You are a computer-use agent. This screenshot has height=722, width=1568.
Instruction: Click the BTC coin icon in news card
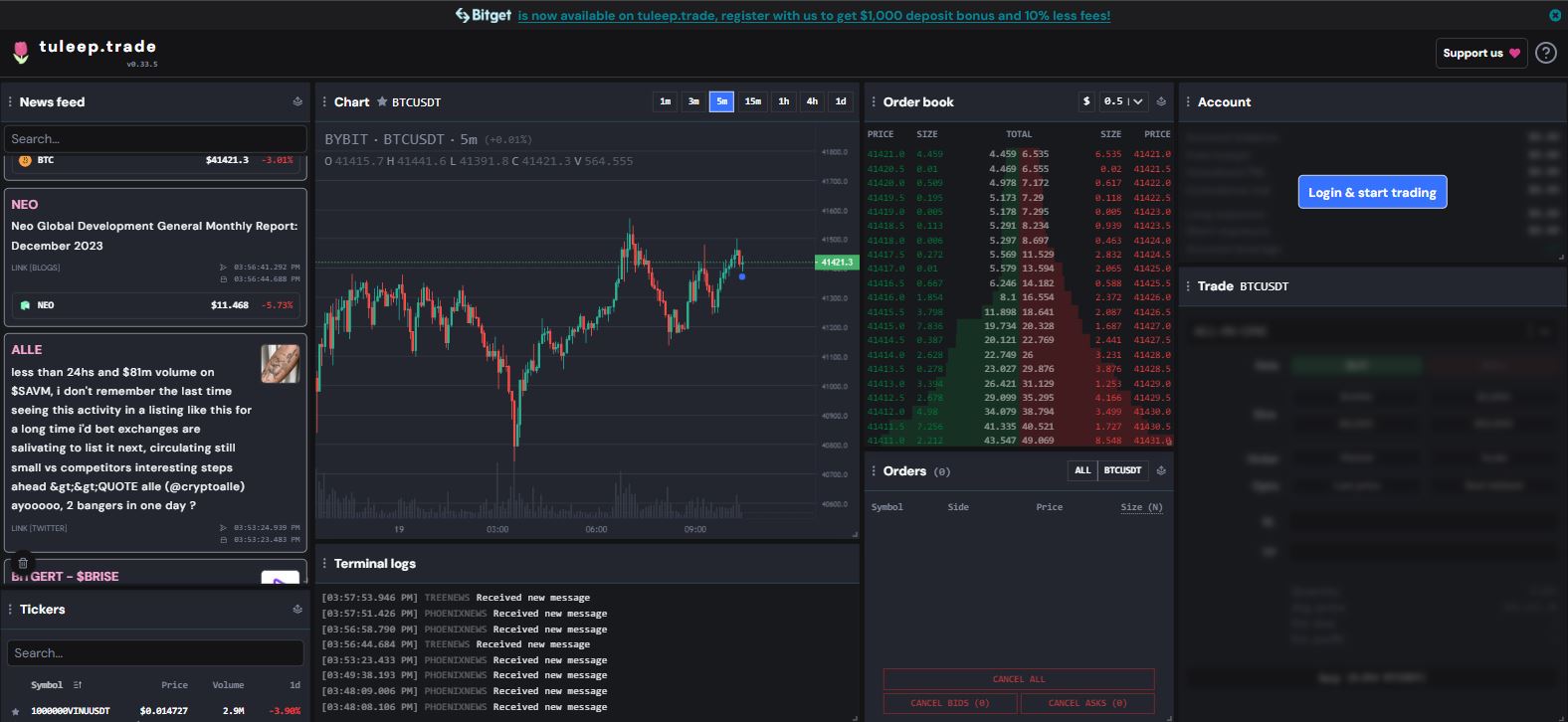[25, 160]
